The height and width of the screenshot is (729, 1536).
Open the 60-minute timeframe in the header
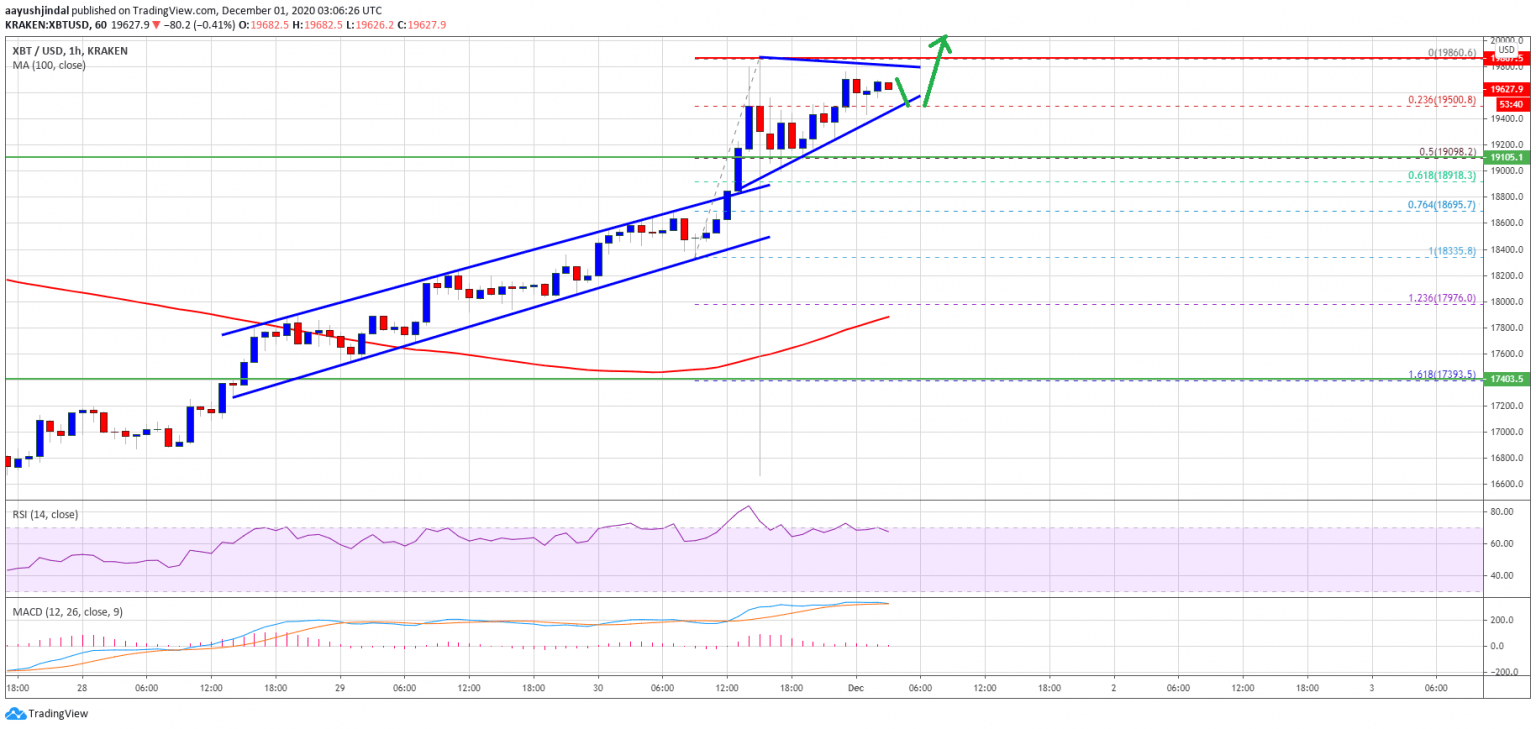100,26
